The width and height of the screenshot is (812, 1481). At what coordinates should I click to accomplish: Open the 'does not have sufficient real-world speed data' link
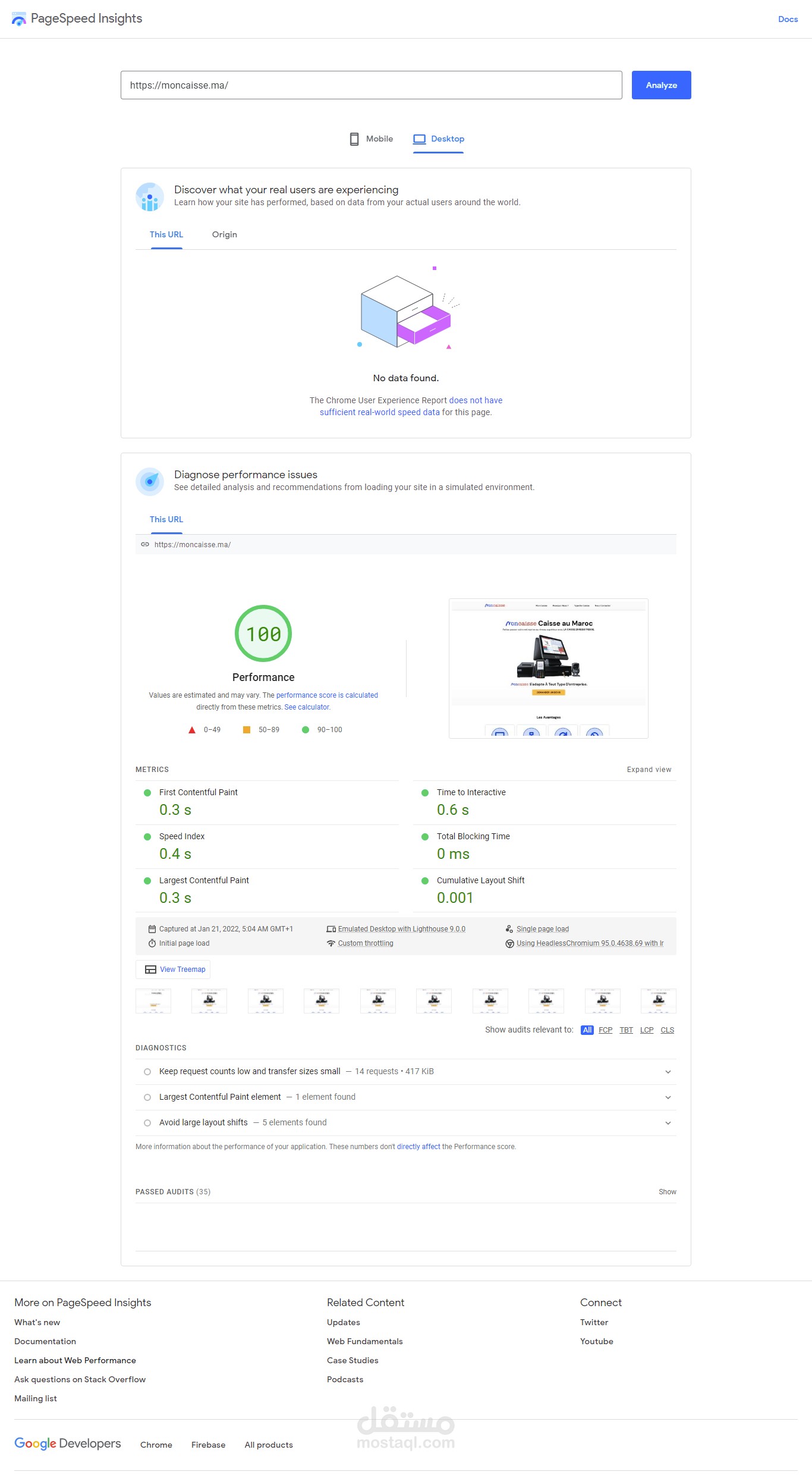click(x=411, y=406)
